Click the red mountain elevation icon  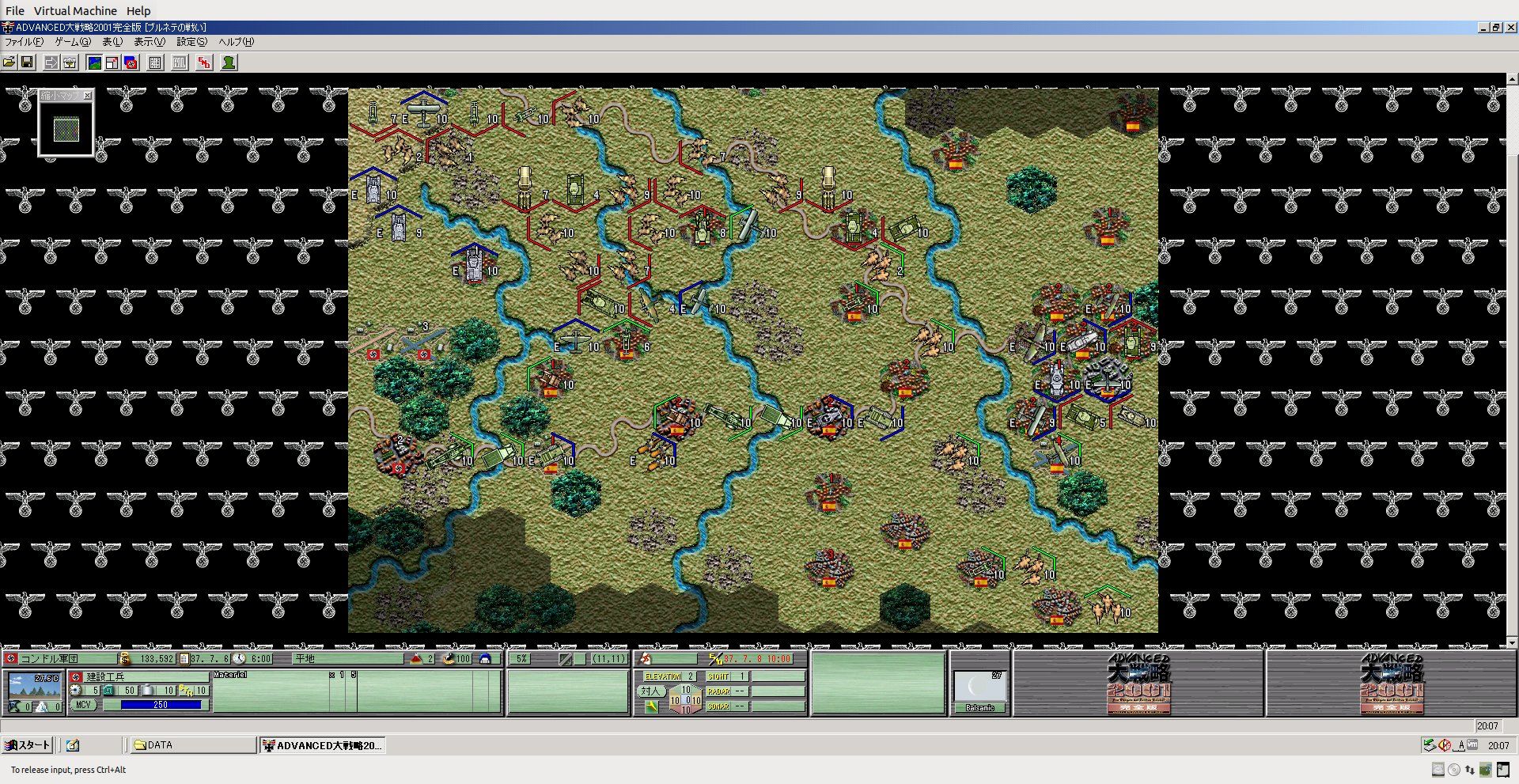416,658
